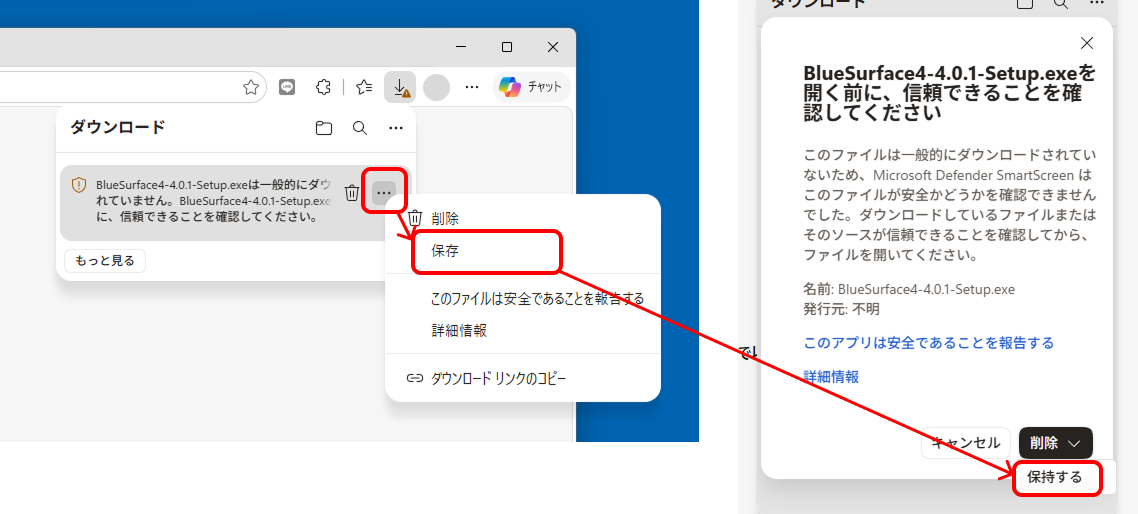Click download text BlueSurface4-4.0.1-Setup.exeは一般的に
The width and height of the screenshot is (1138, 514).
(x=213, y=200)
